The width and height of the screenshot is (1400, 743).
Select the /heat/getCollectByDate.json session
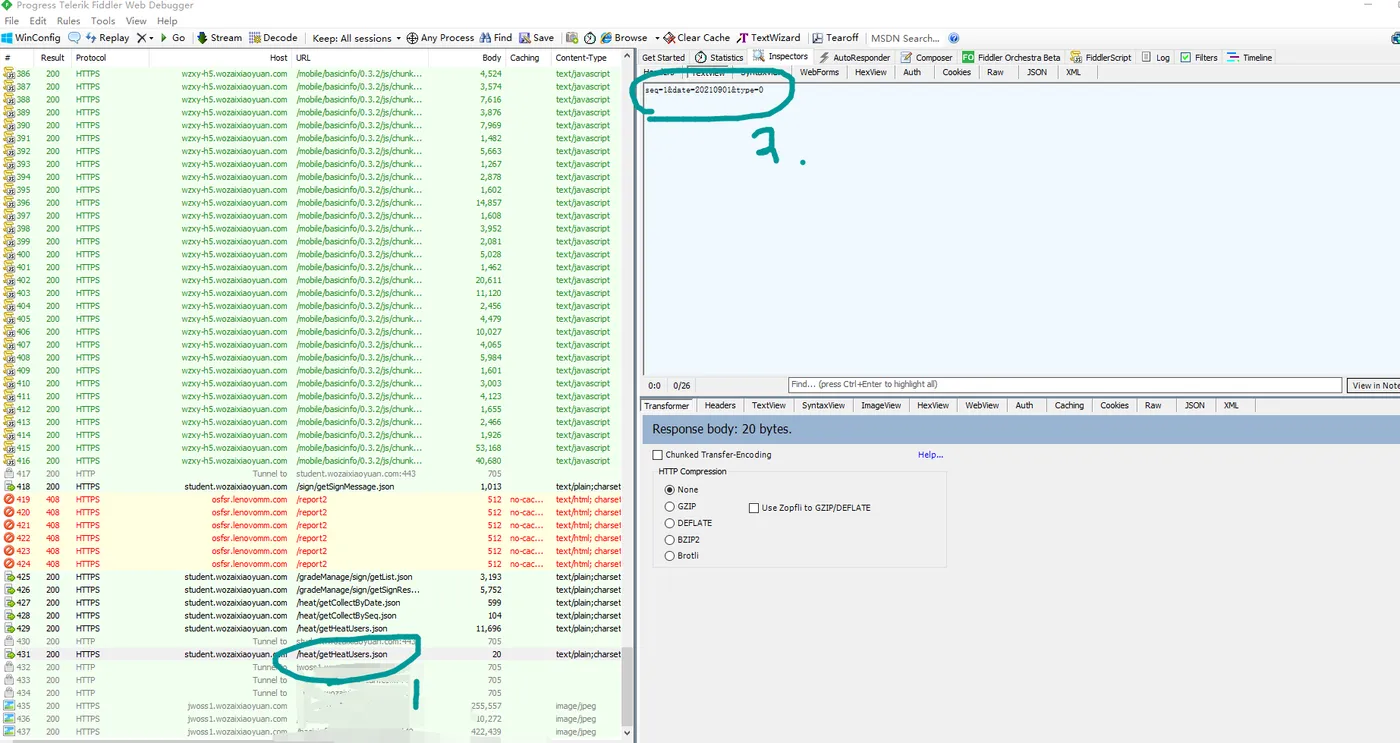click(310, 602)
